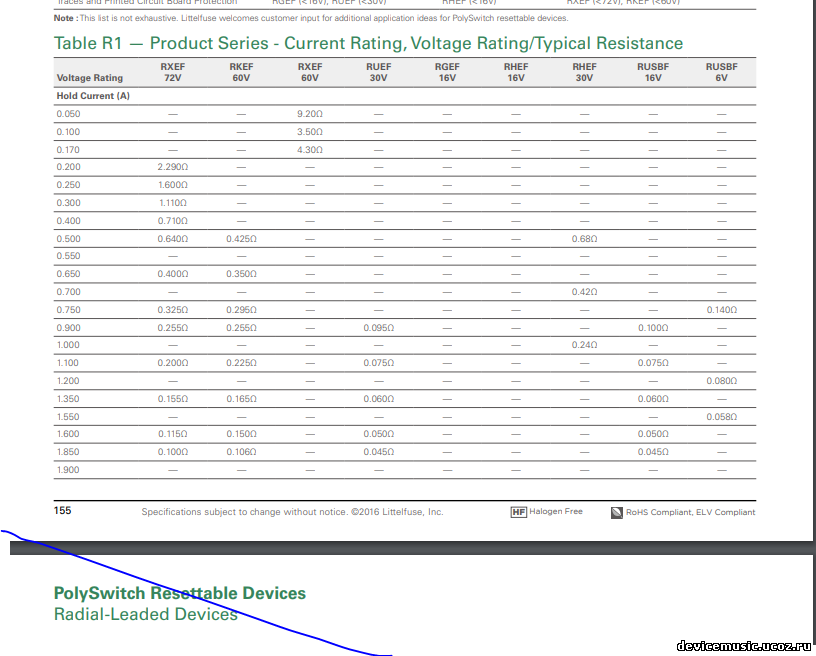This screenshot has width=816, height=656.
Task: Click the HF Halogen Free icon
Action: click(x=518, y=512)
